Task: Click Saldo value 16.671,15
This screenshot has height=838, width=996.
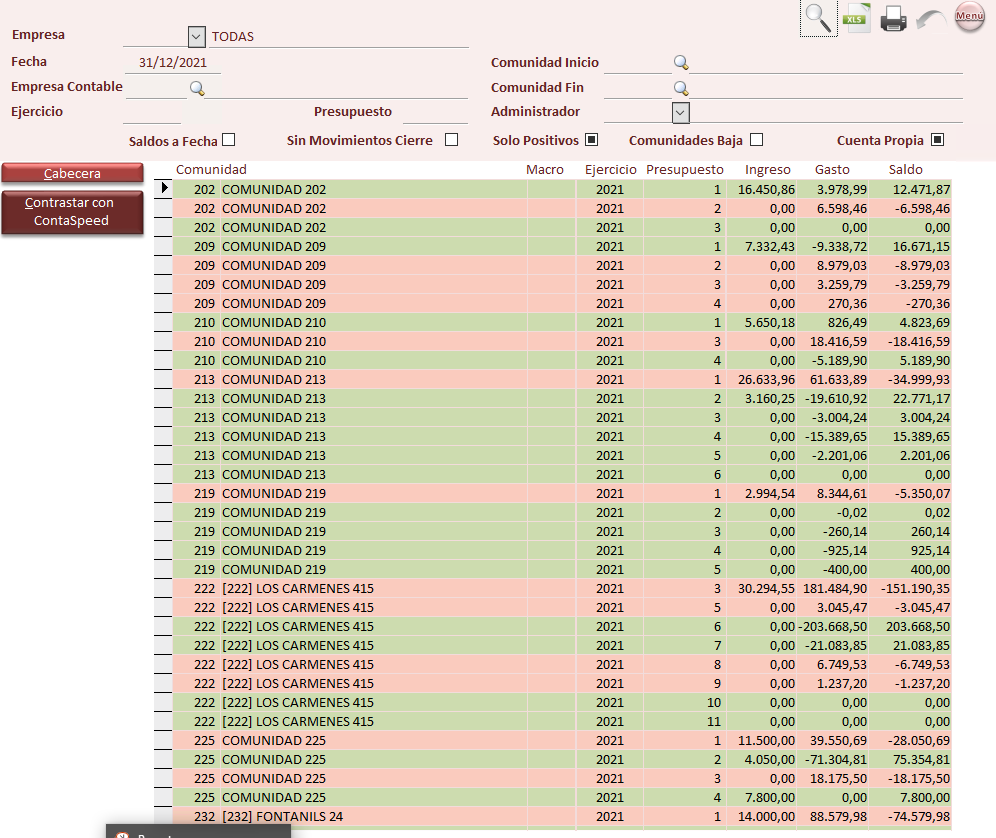Action: click(921, 247)
